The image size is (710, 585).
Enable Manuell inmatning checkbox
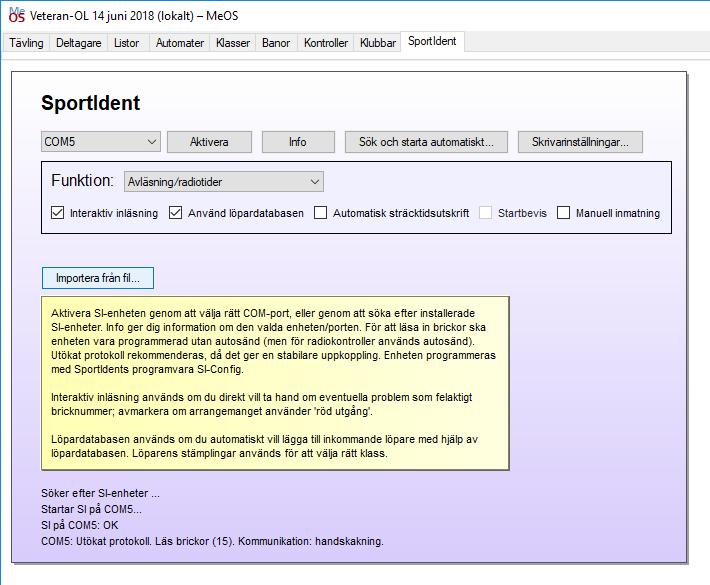point(563,212)
